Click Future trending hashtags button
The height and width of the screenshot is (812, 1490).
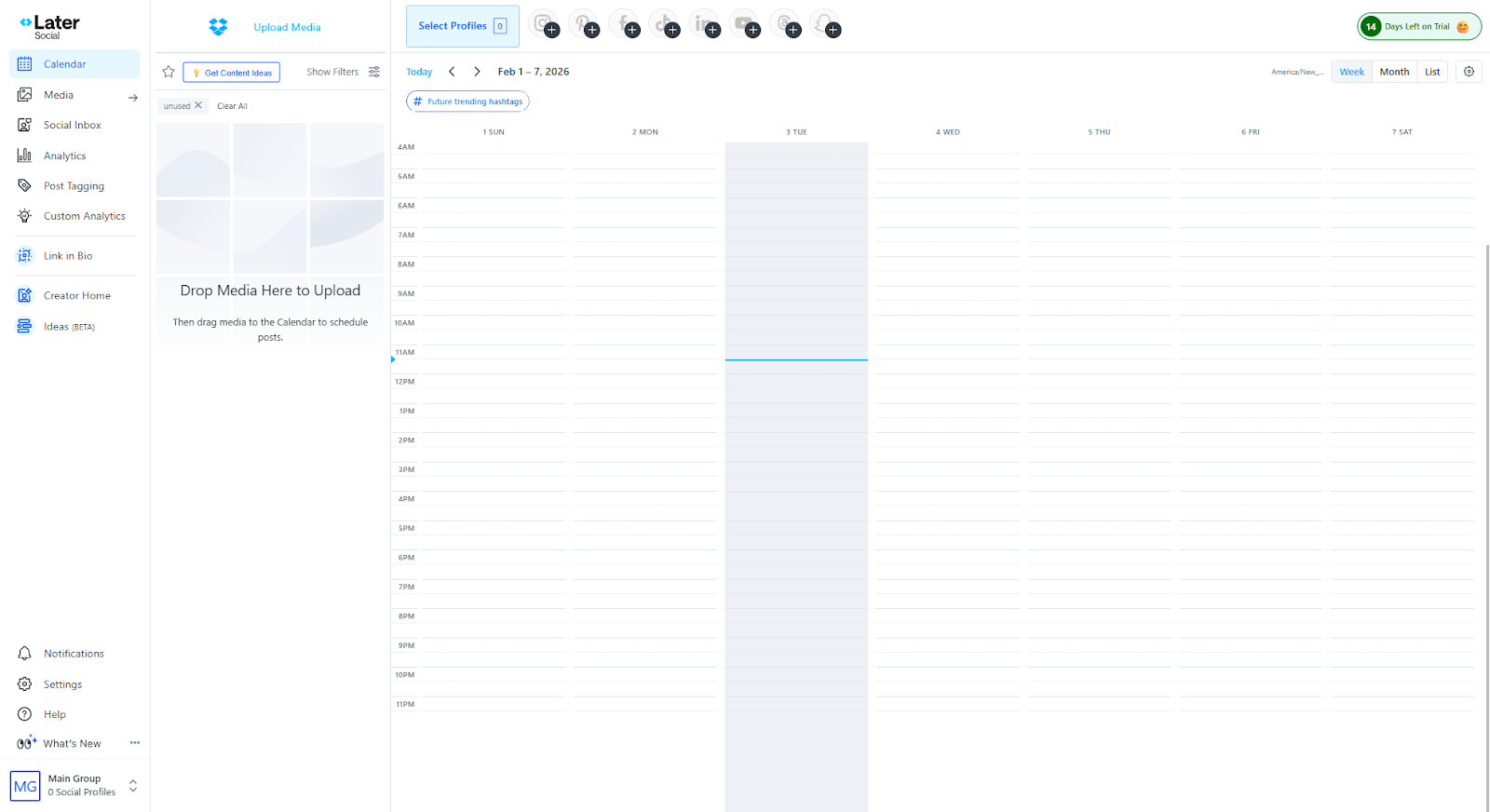click(467, 101)
